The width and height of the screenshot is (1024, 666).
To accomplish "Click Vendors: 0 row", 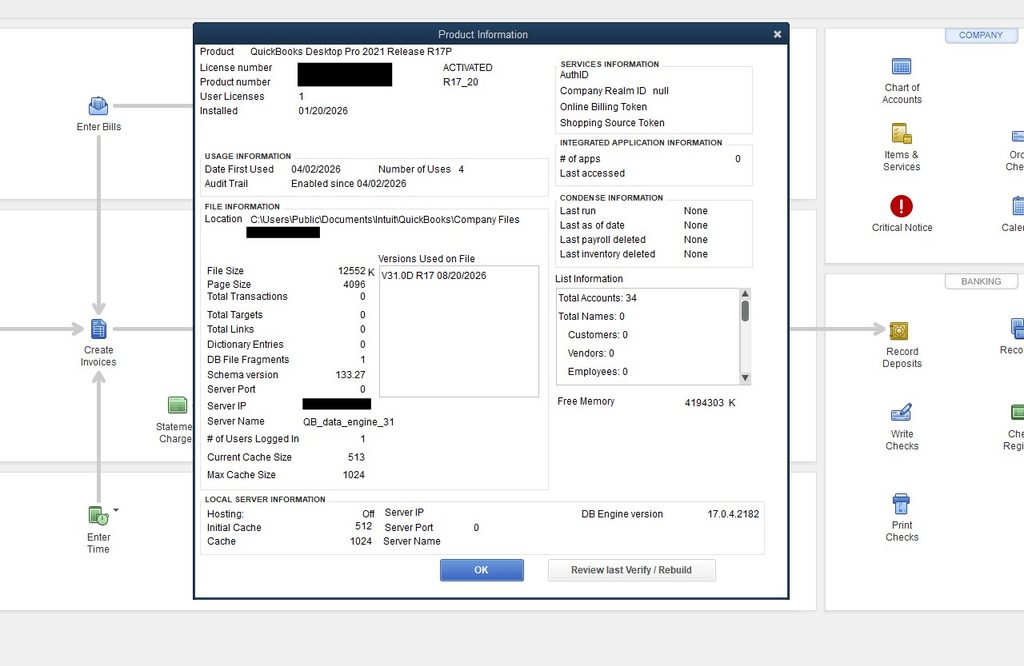I will click(590, 353).
